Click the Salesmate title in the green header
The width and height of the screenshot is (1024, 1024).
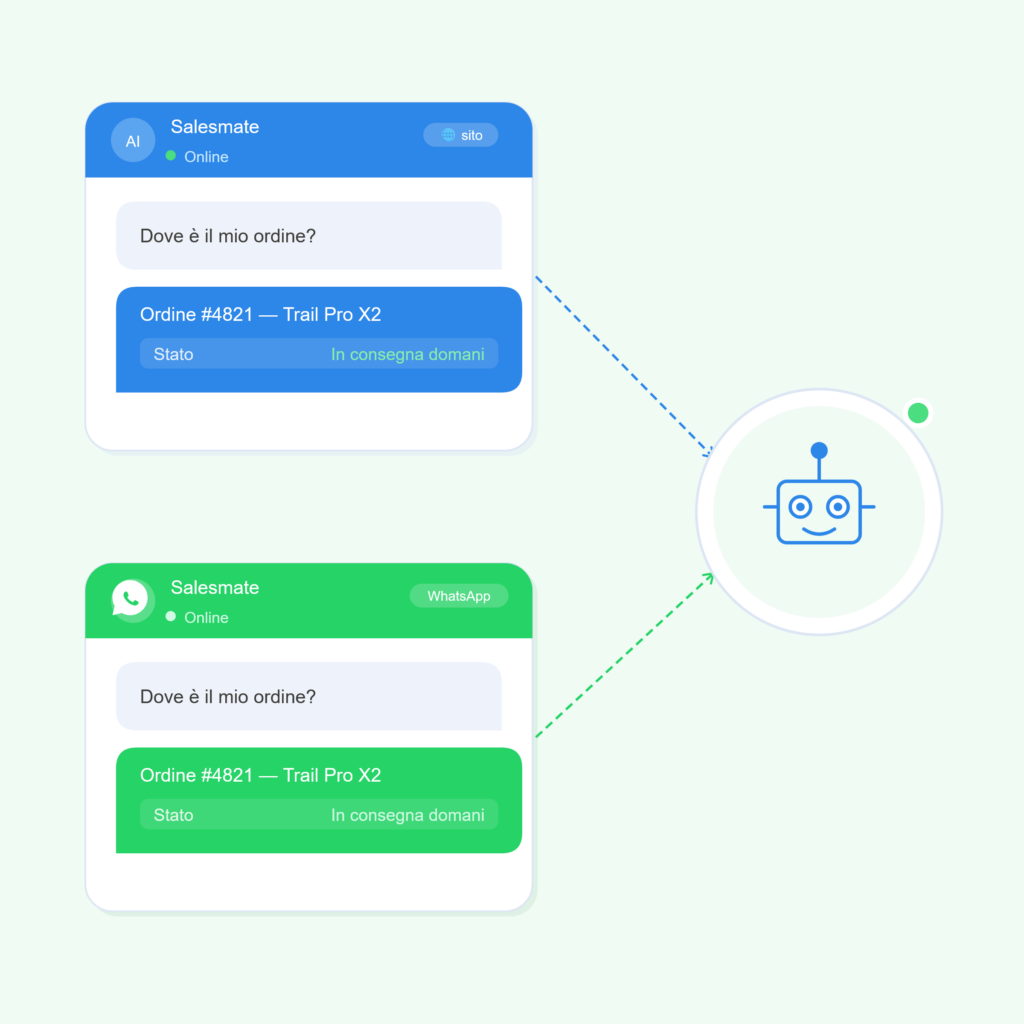pos(215,588)
